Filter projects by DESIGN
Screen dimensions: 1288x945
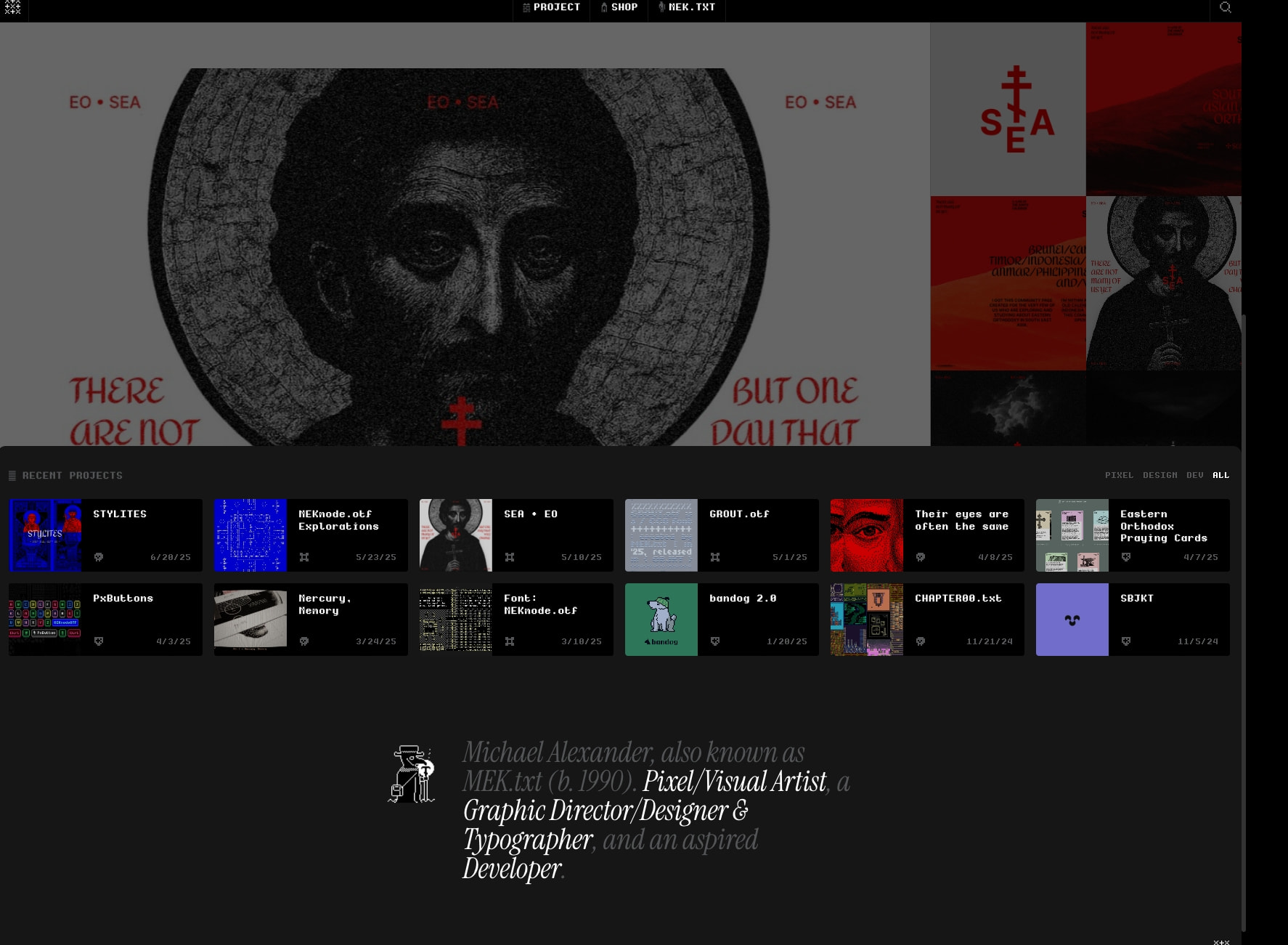[x=1159, y=475]
